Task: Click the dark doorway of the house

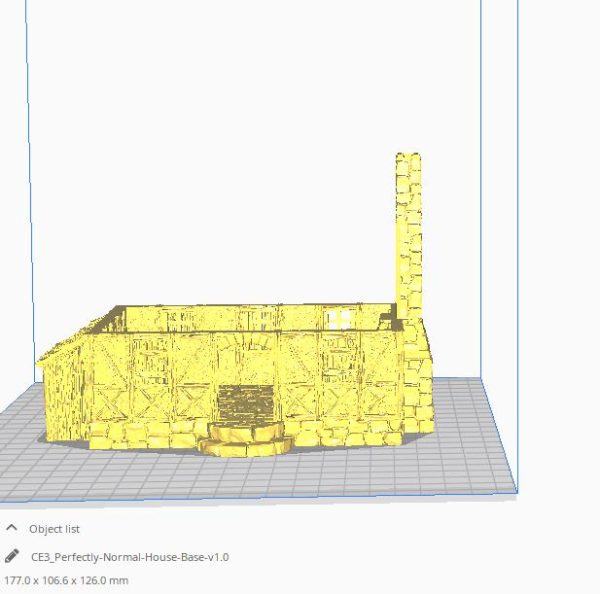Action: 243,404
